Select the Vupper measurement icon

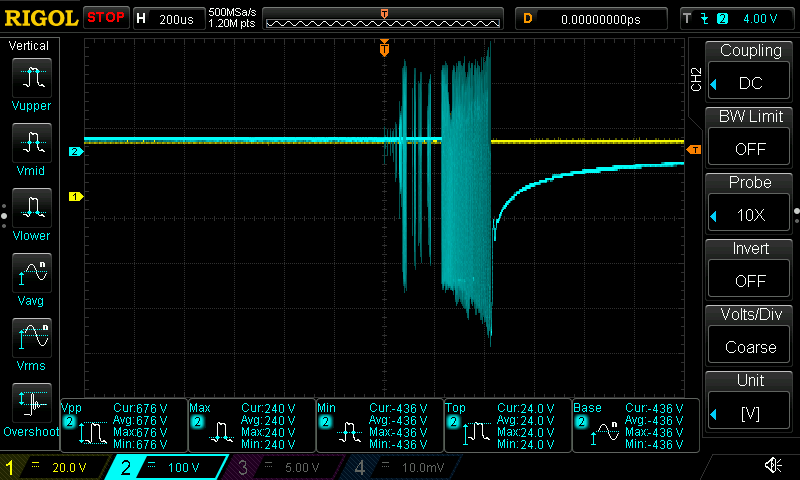pyautogui.click(x=32, y=78)
